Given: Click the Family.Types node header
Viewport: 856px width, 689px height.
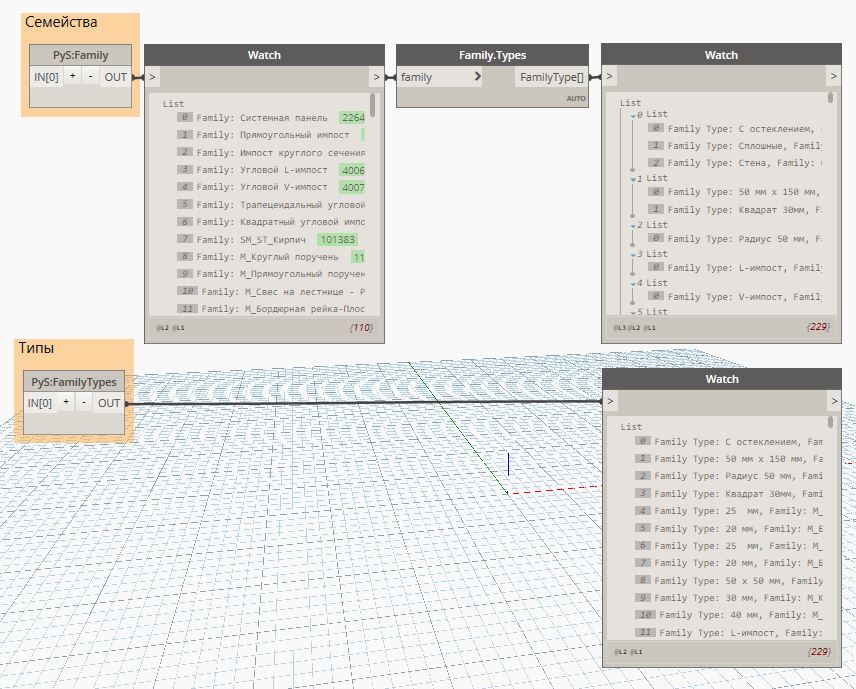Looking at the screenshot, I should coord(492,55).
